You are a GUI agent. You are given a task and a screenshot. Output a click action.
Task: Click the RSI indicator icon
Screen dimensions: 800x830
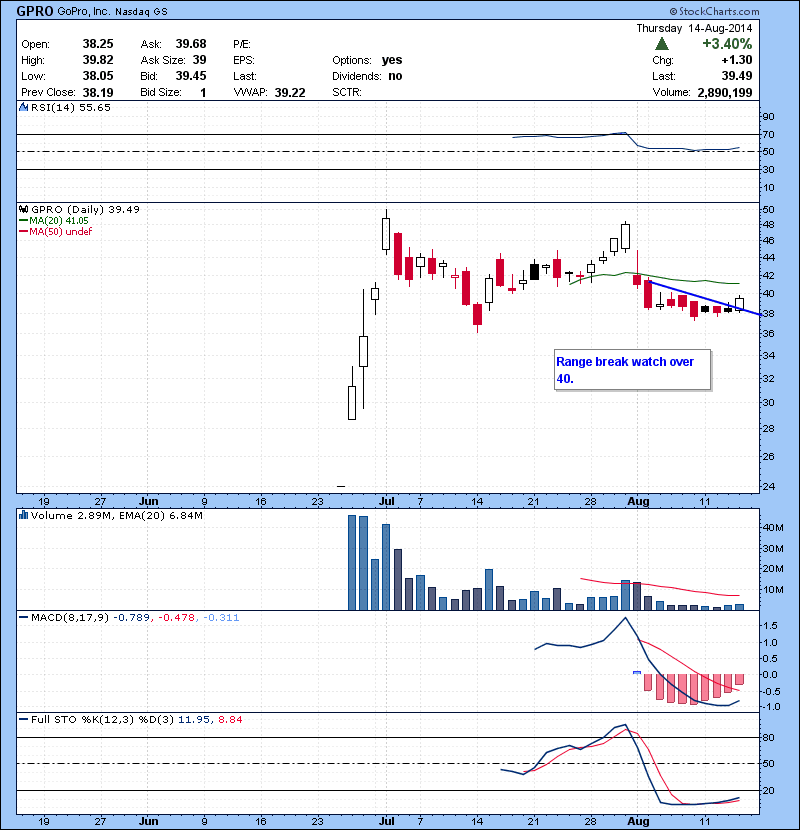coord(23,107)
